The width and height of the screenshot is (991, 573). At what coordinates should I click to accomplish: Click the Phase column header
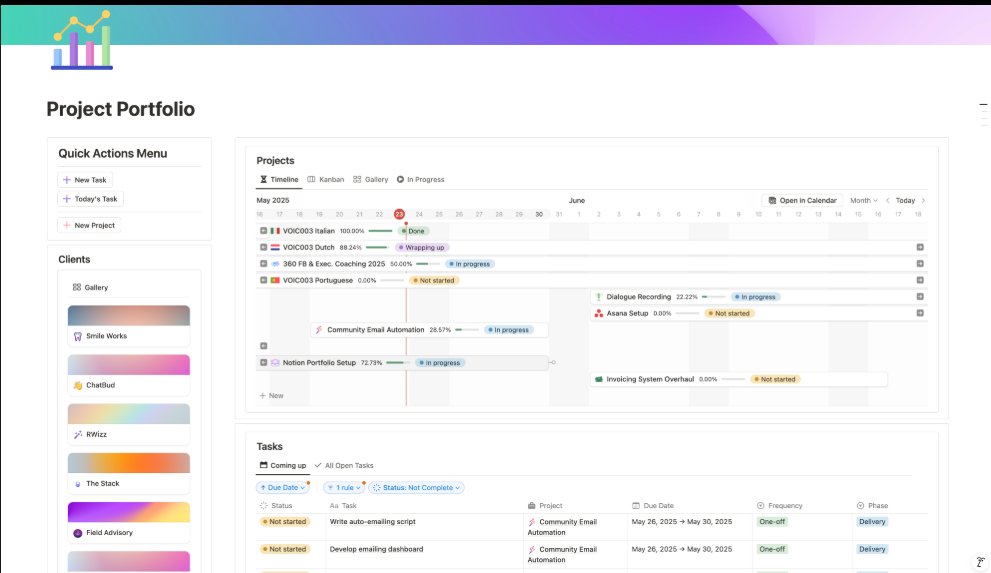coord(872,505)
